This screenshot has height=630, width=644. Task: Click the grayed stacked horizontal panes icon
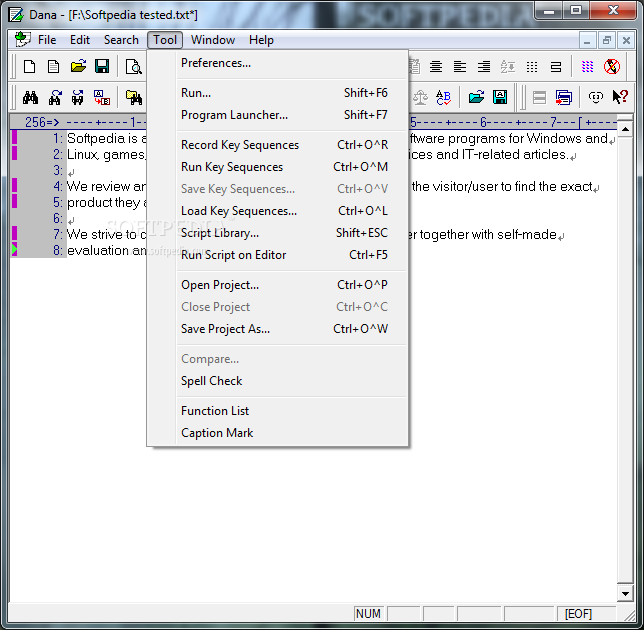539,97
